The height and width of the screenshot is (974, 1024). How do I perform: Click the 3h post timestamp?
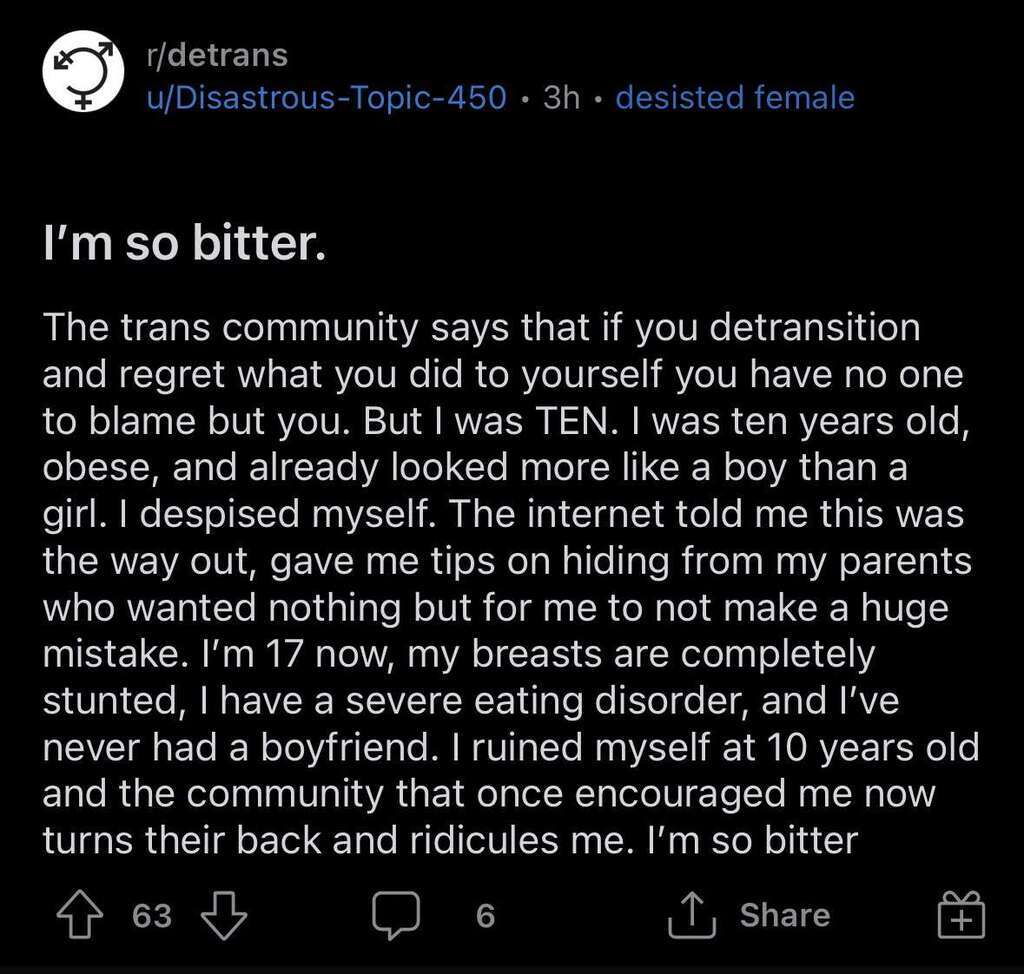[x=562, y=97]
